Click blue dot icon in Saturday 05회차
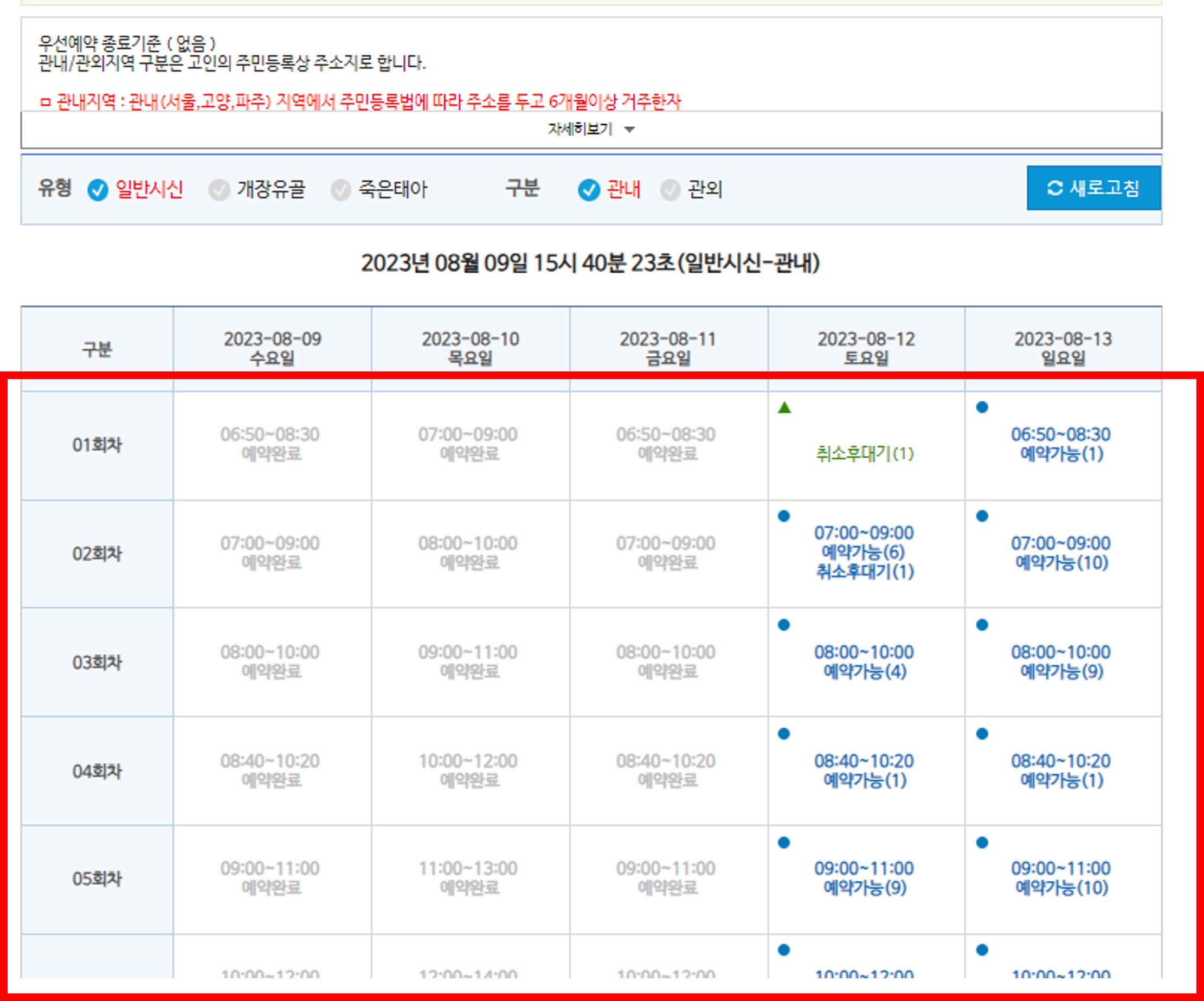1204x1001 pixels. pos(784,842)
